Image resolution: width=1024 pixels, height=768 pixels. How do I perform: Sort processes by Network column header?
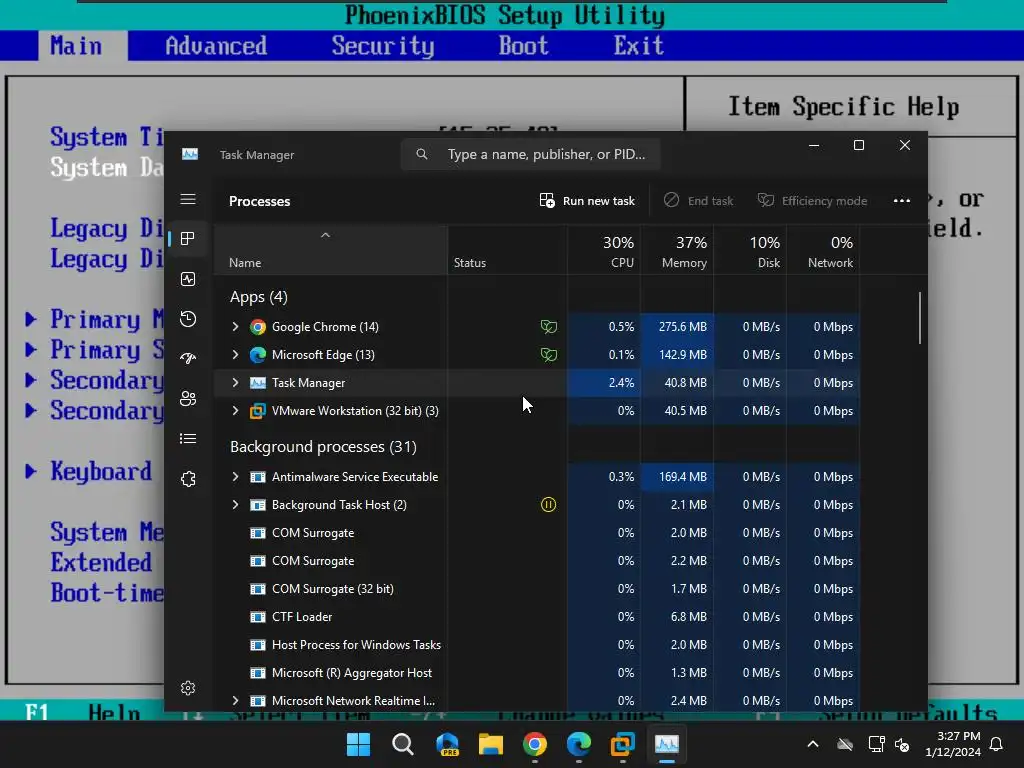pyautogui.click(x=824, y=250)
